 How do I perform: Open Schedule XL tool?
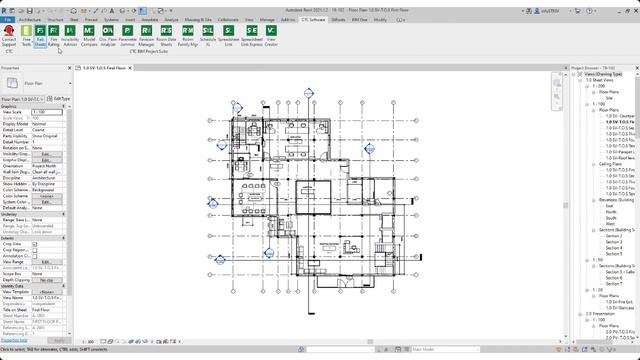[x=208, y=36]
